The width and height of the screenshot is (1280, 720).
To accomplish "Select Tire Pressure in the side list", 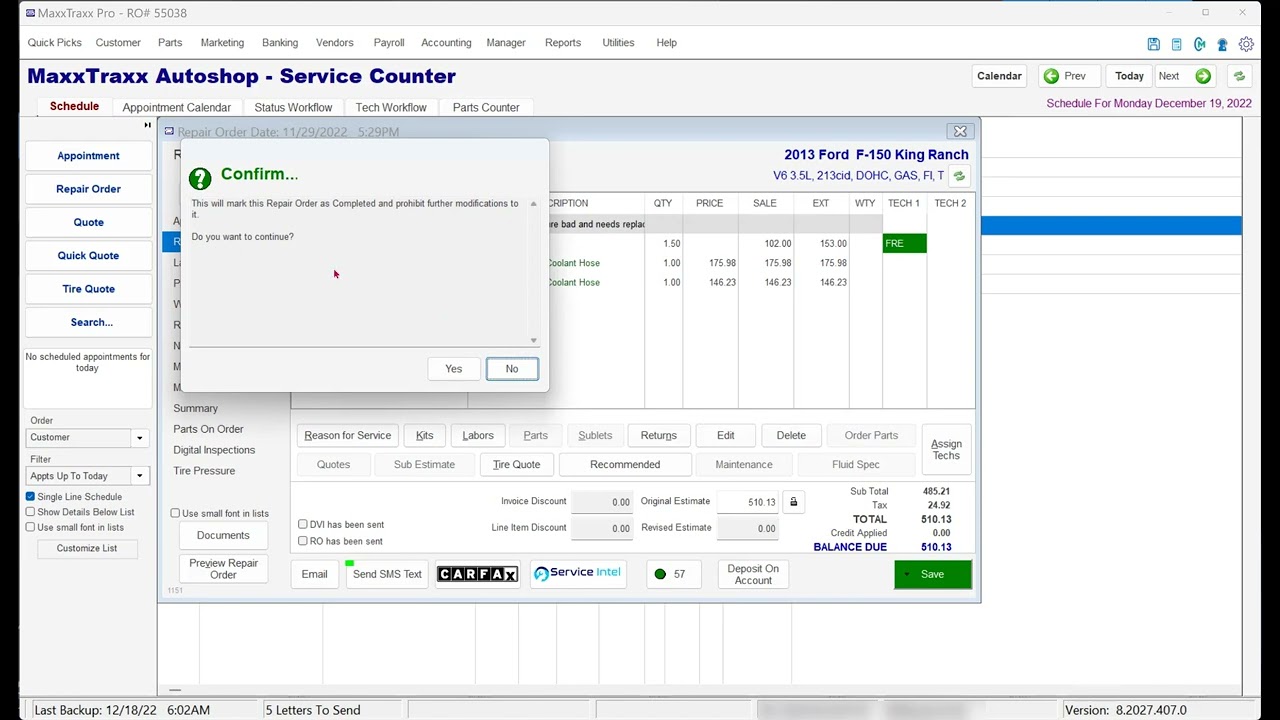I will [x=204, y=471].
